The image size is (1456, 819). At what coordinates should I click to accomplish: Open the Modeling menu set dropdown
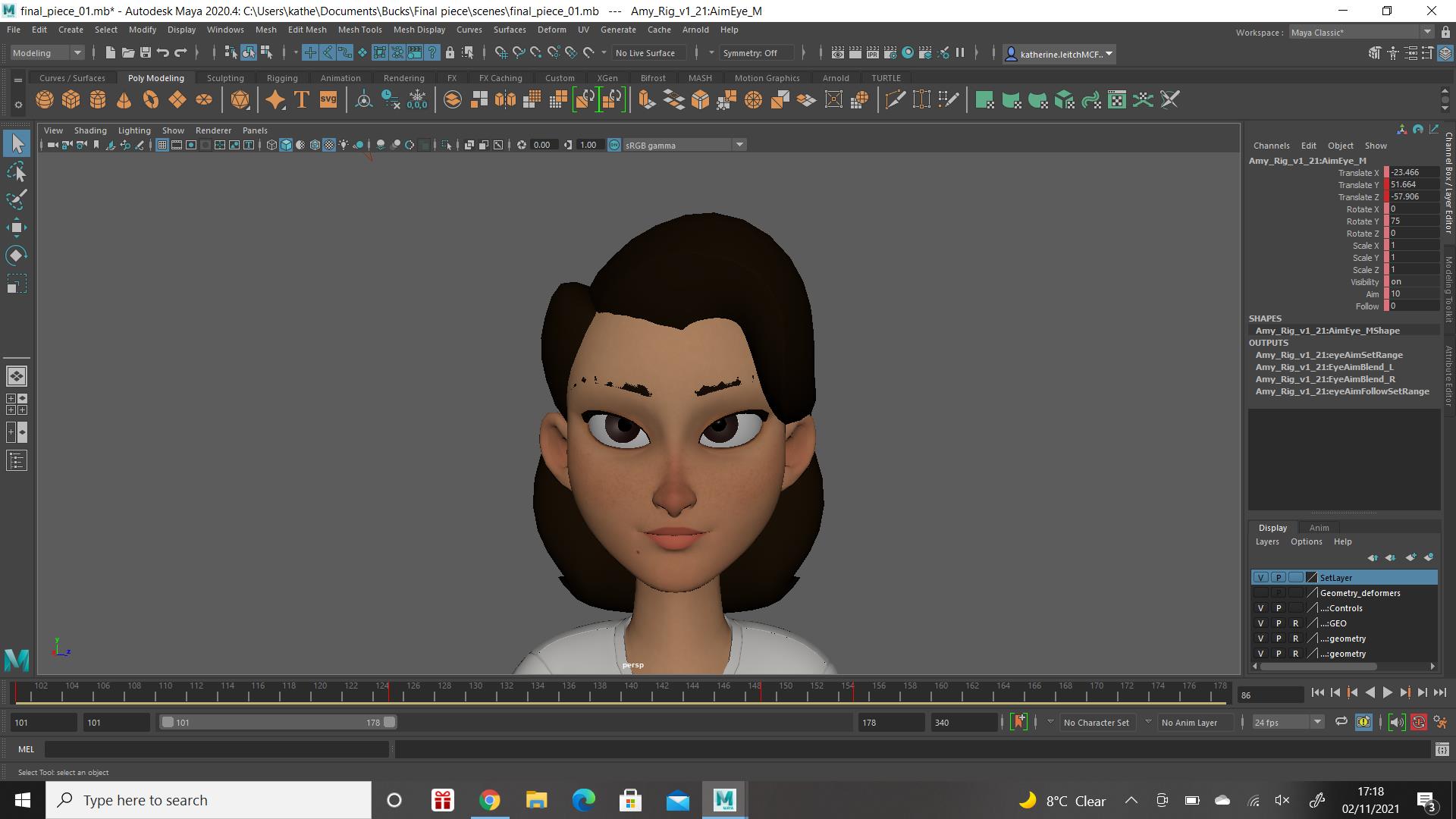coord(77,52)
